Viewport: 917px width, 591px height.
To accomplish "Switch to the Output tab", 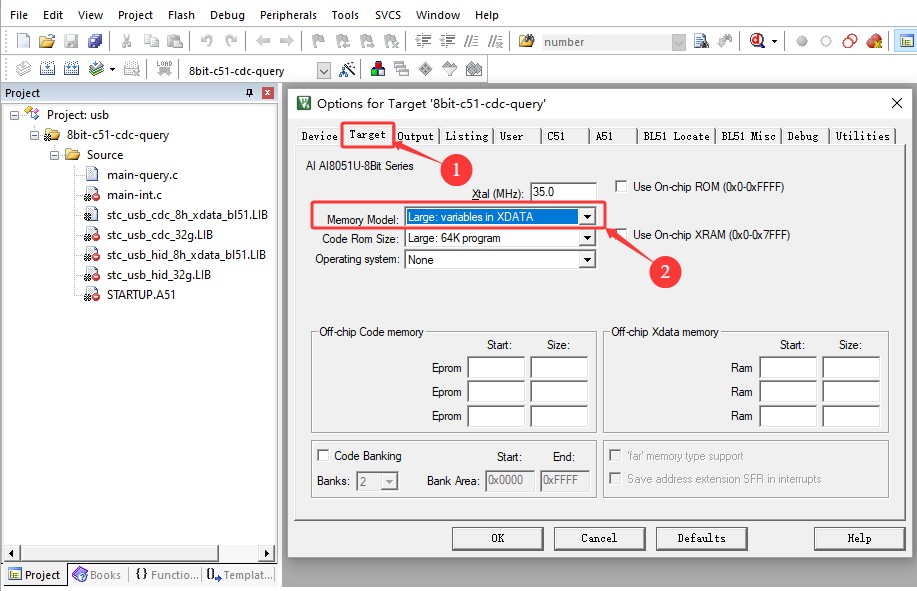I will (x=415, y=136).
